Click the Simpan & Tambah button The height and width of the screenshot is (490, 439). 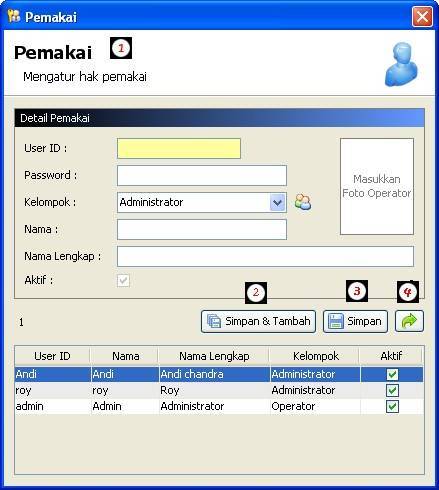tap(258, 321)
